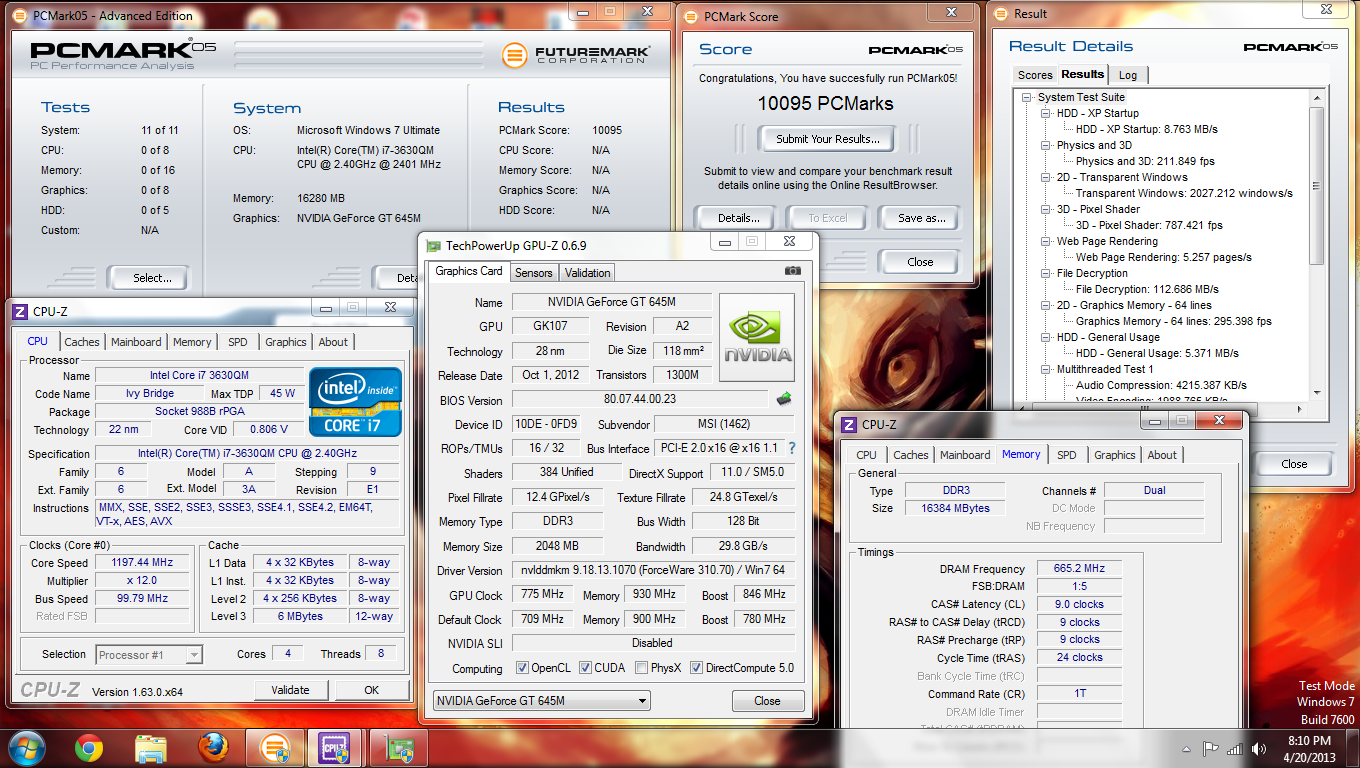The width and height of the screenshot is (1360, 768).
Task: Select the 'Web Page Rendering: 5.257 pages/s' row
Action: pos(1164,258)
